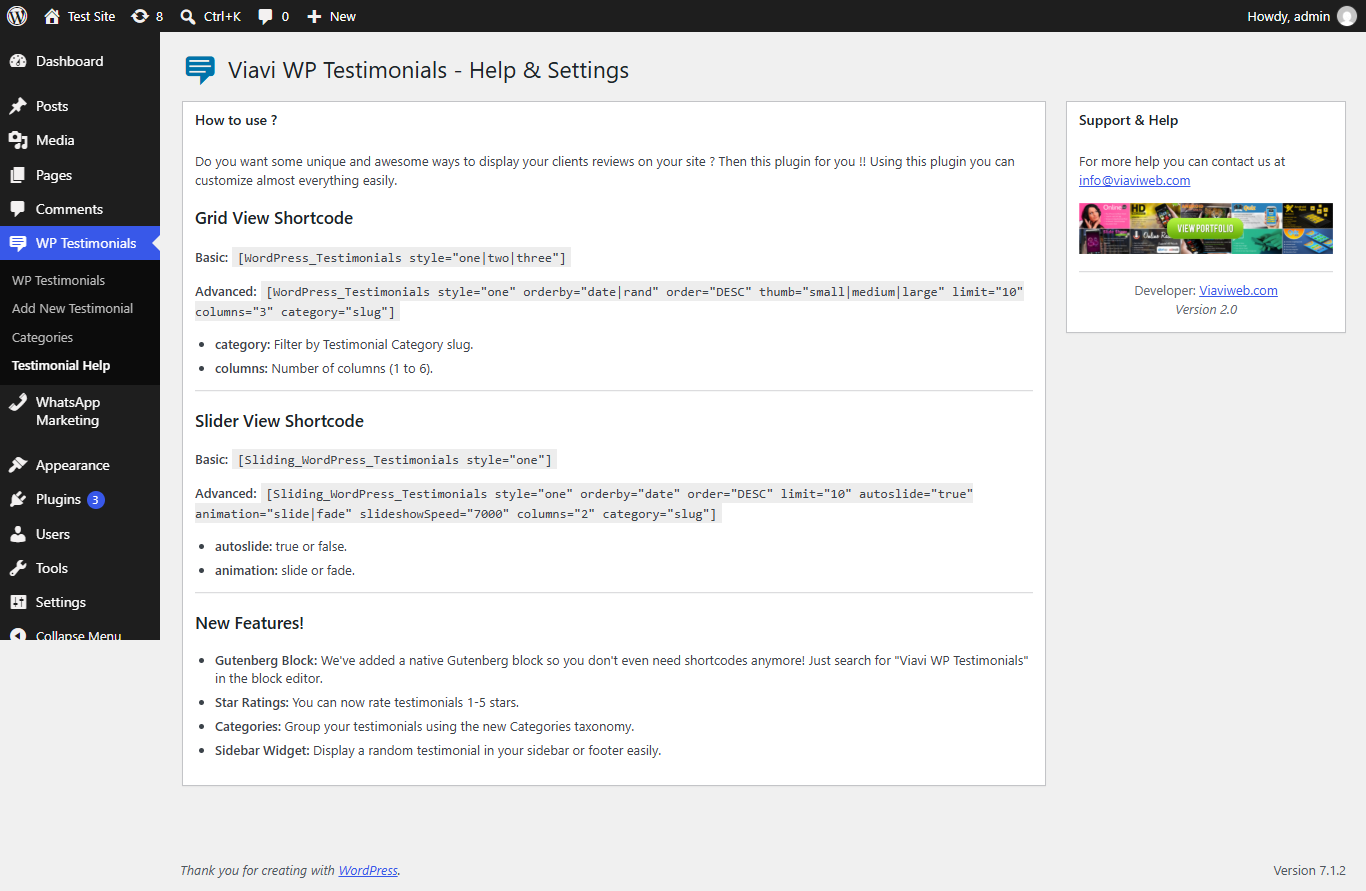Click the WhatsApp Marketing phone icon

(x=18, y=402)
